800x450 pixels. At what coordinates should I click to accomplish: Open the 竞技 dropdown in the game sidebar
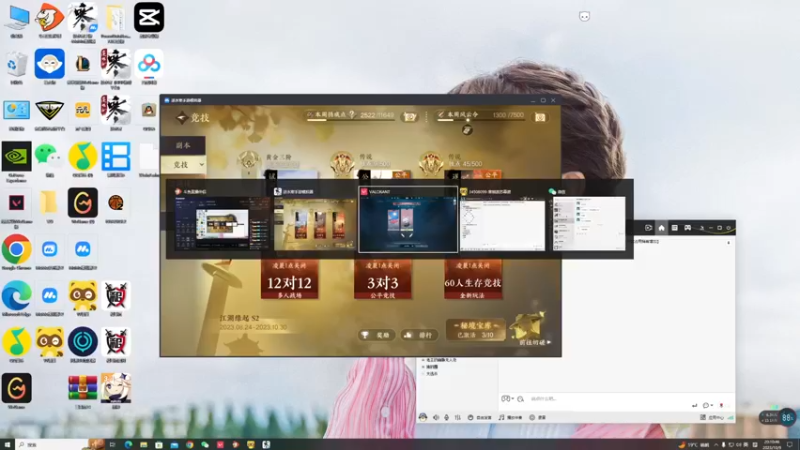coord(184,165)
